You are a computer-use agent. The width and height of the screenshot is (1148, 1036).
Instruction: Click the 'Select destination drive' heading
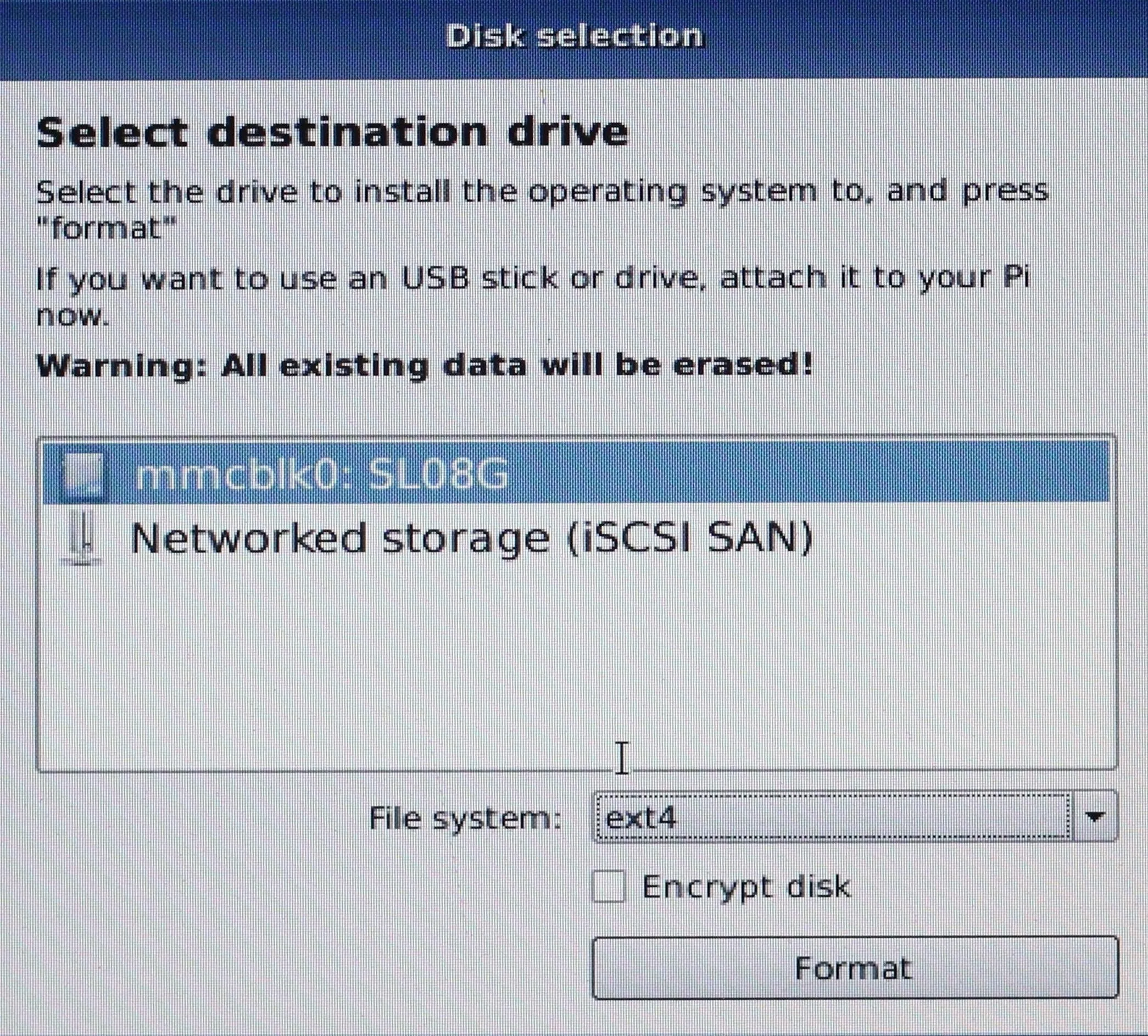pos(332,132)
